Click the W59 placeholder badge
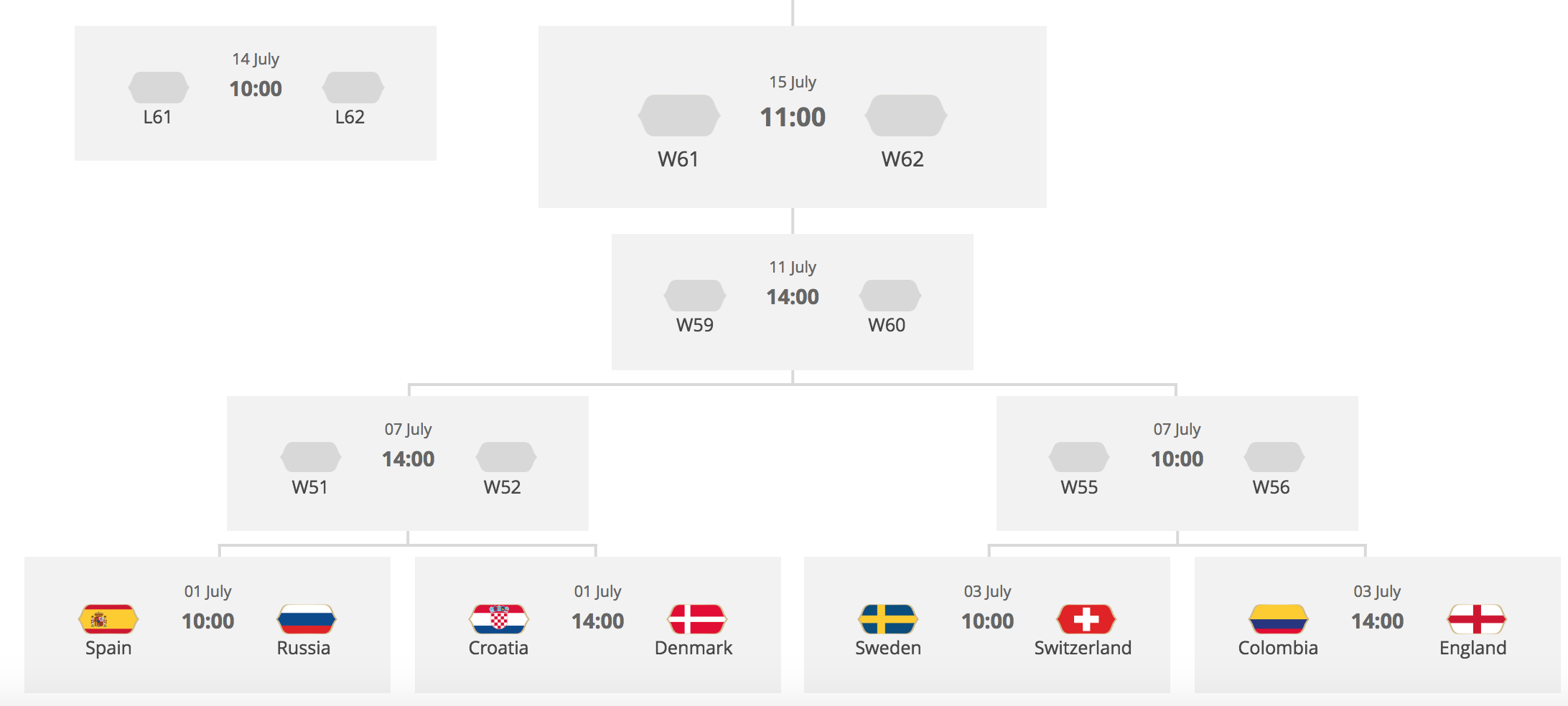1568x706 pixels. click(695, 296)
